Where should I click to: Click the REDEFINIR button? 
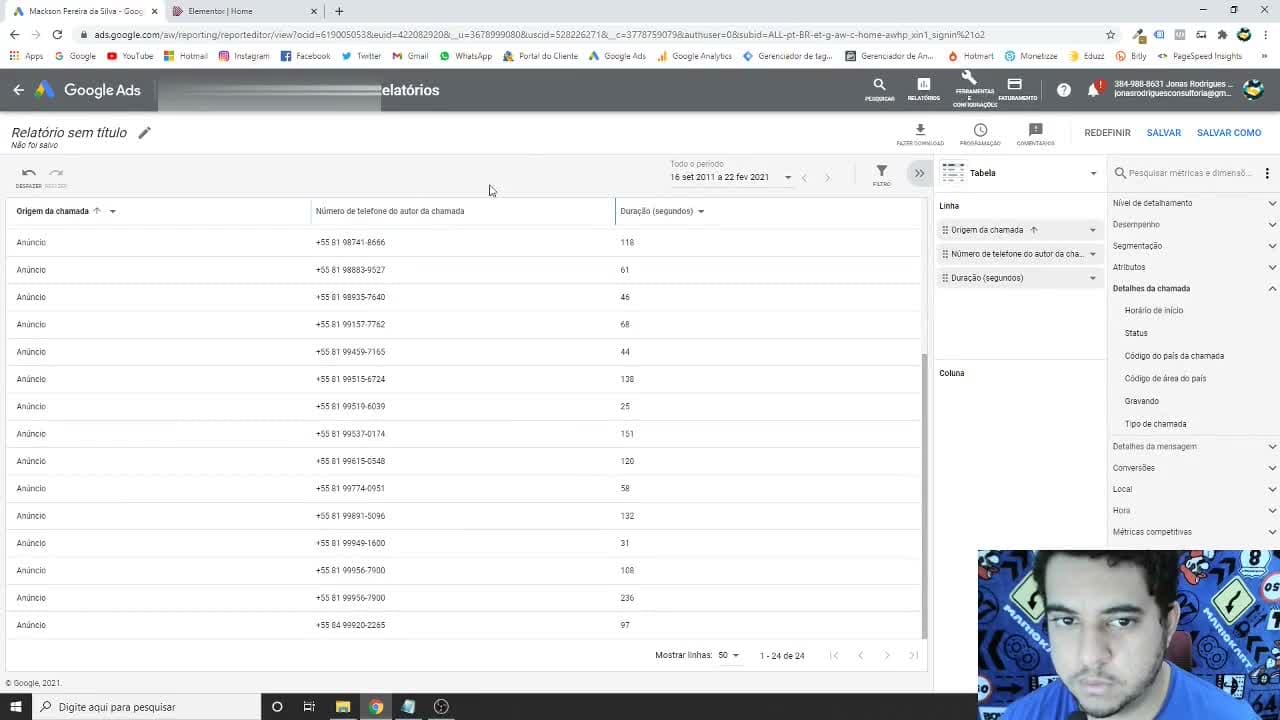click(x=1107, y=133)
